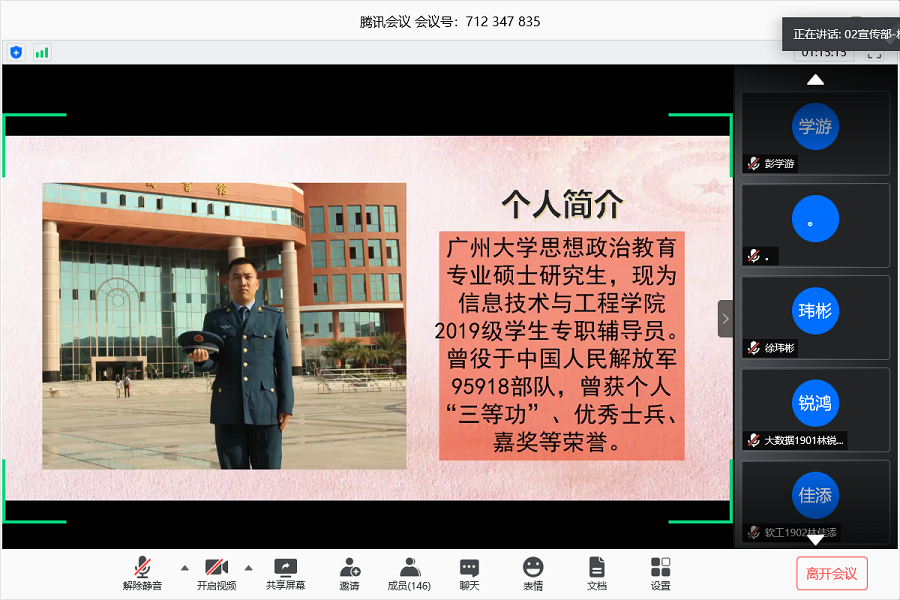Expand the video options arrow beside 开启视频
Image resolution: width=900 pixels, height=600 pixels.
pyautogui.click(x=248, y=567)
